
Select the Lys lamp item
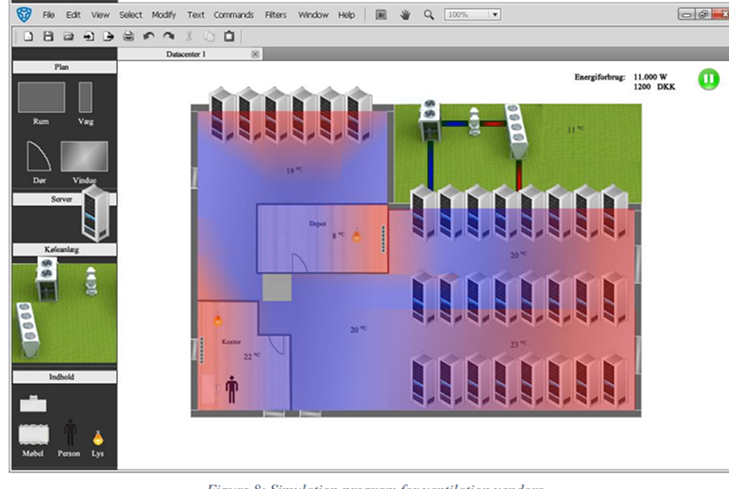point(98,438)
